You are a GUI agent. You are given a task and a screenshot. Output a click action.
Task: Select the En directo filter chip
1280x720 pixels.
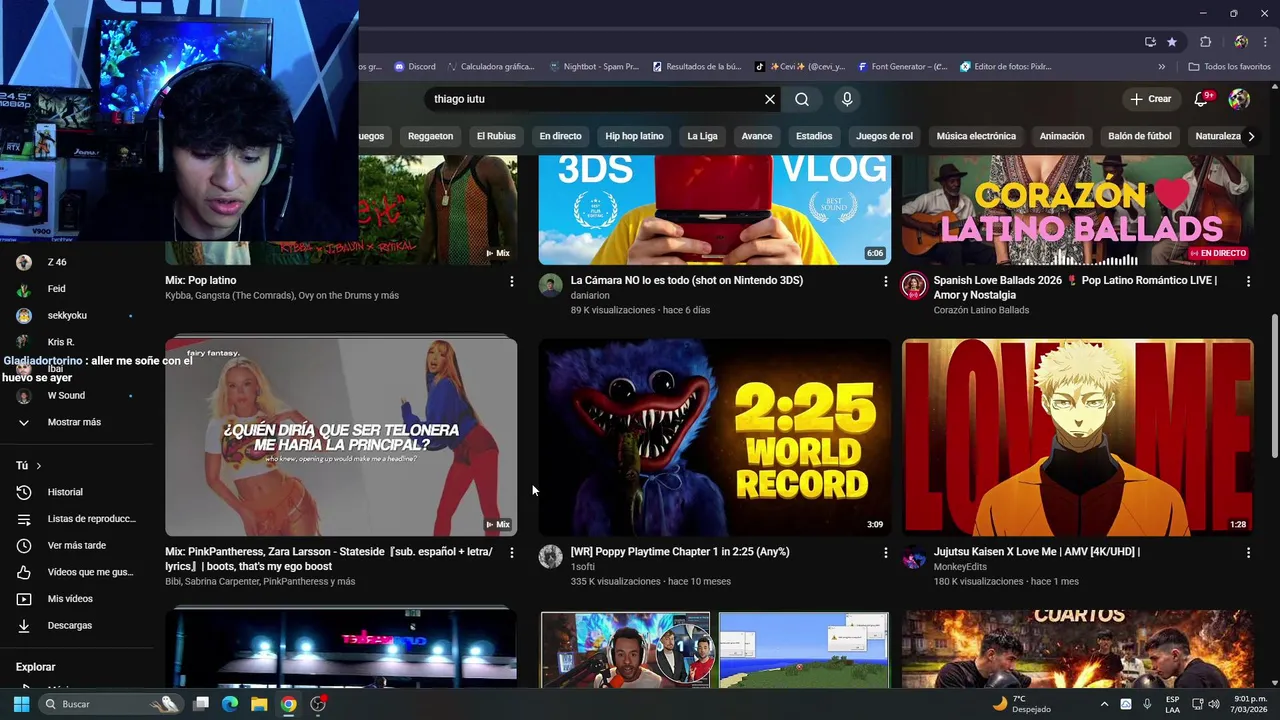point(560,136)
